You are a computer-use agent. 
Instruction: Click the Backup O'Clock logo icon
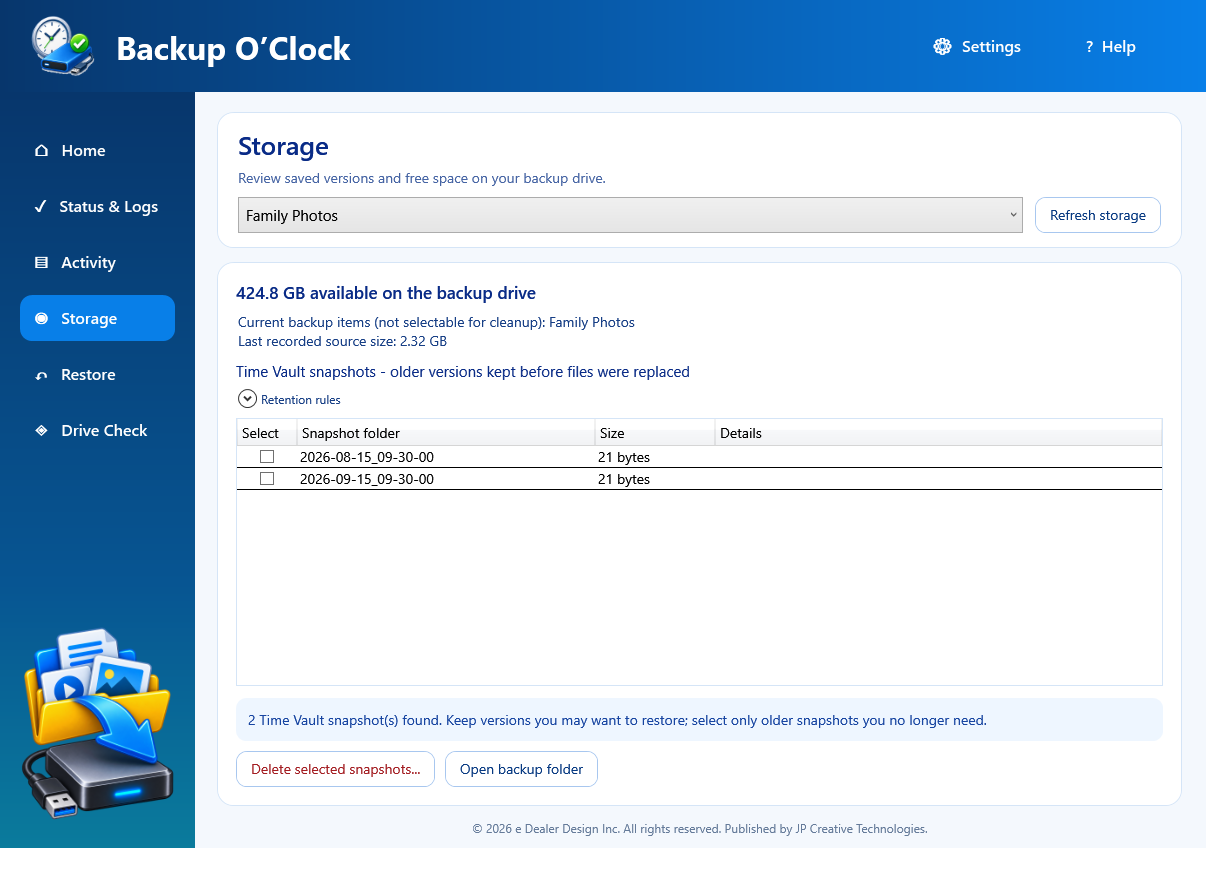[63, 46]
